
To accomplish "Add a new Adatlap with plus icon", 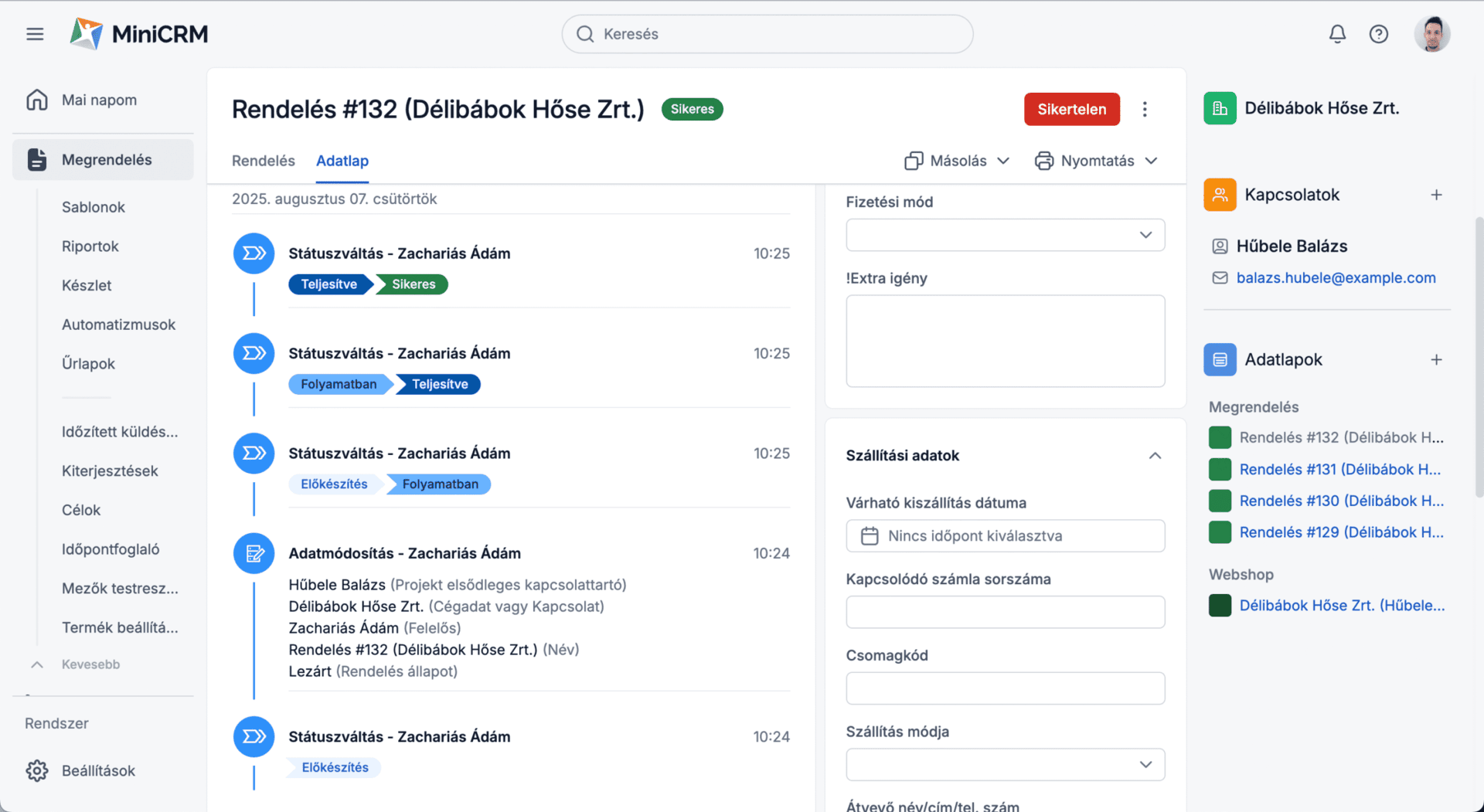I will pyautogui.click(x=1436, y=359).
